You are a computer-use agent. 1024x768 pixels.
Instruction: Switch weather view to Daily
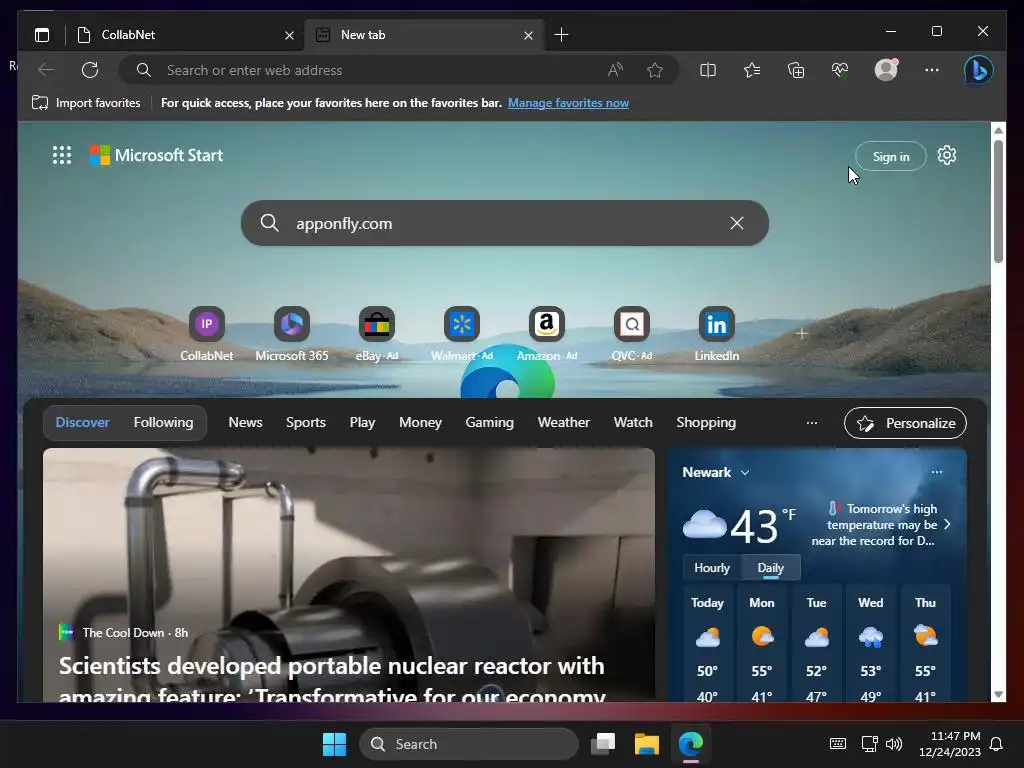[x=771, y=568]
